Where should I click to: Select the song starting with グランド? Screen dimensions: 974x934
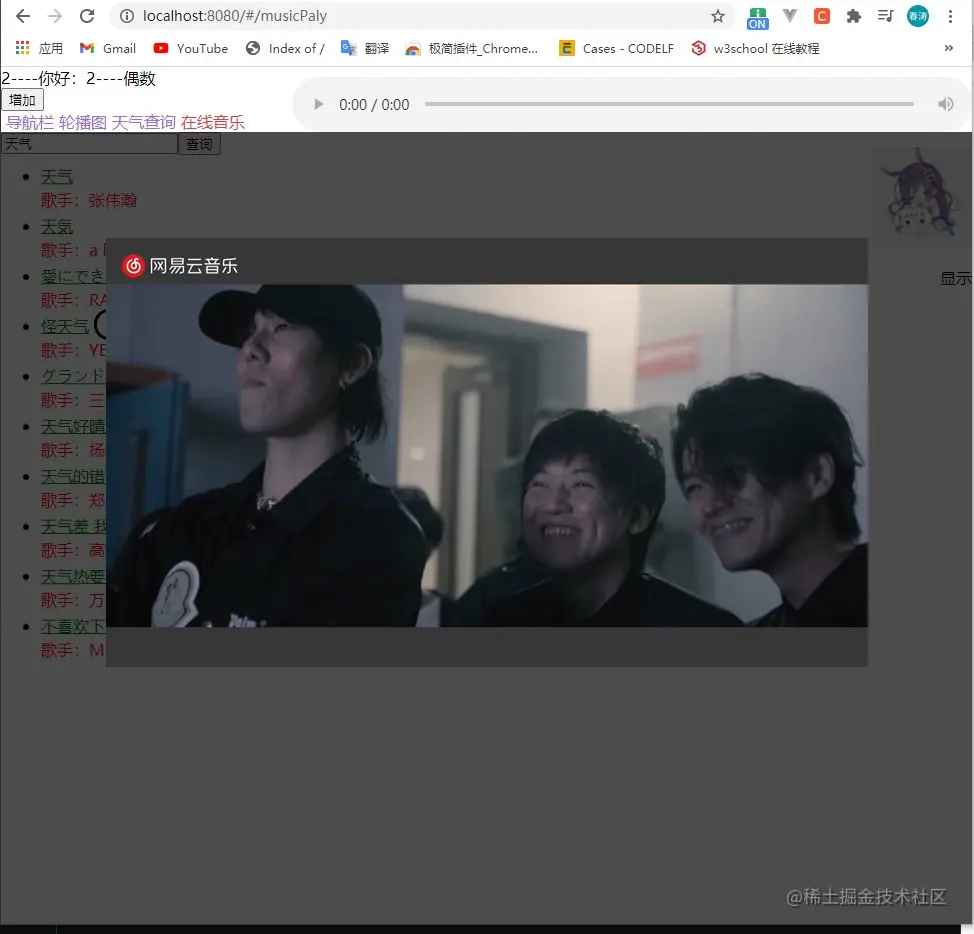click(x=73, y=376)
